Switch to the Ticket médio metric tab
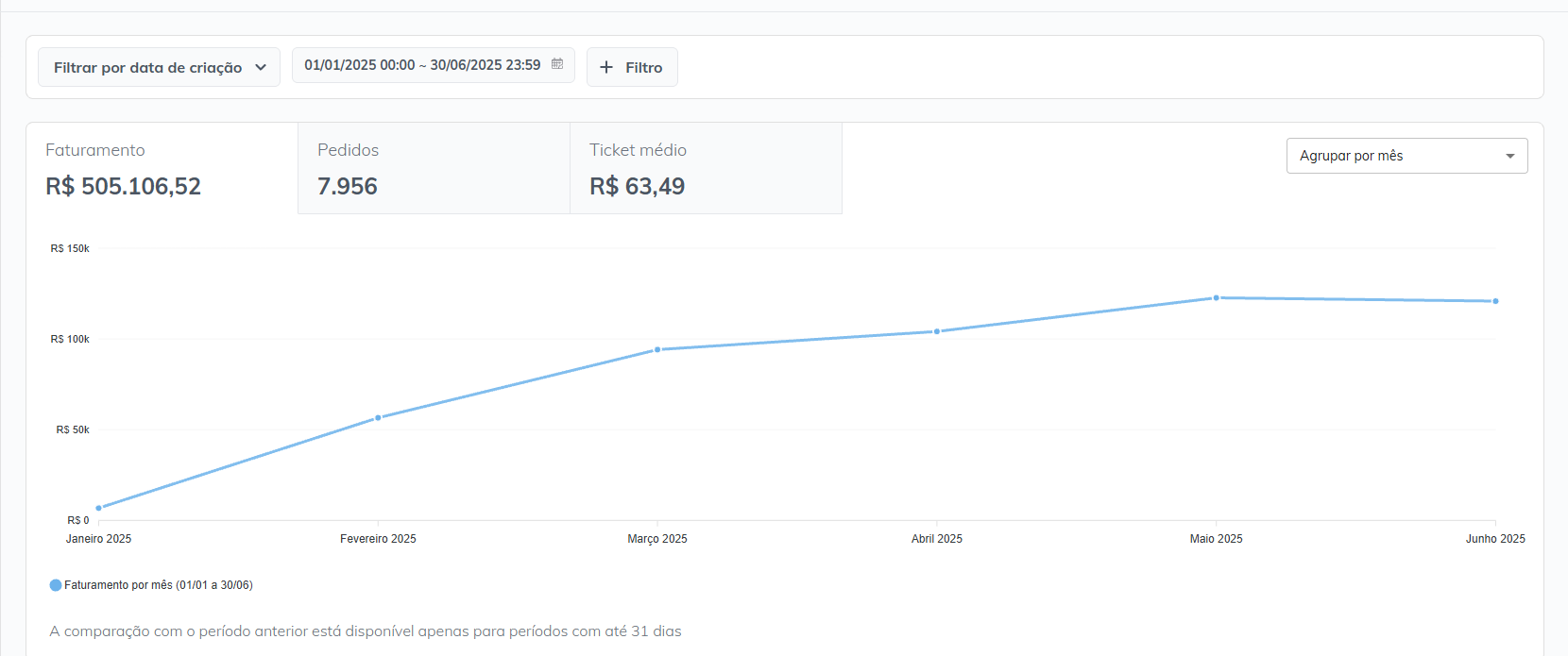Screen dimensions: 1568x656 coord(707,168)
